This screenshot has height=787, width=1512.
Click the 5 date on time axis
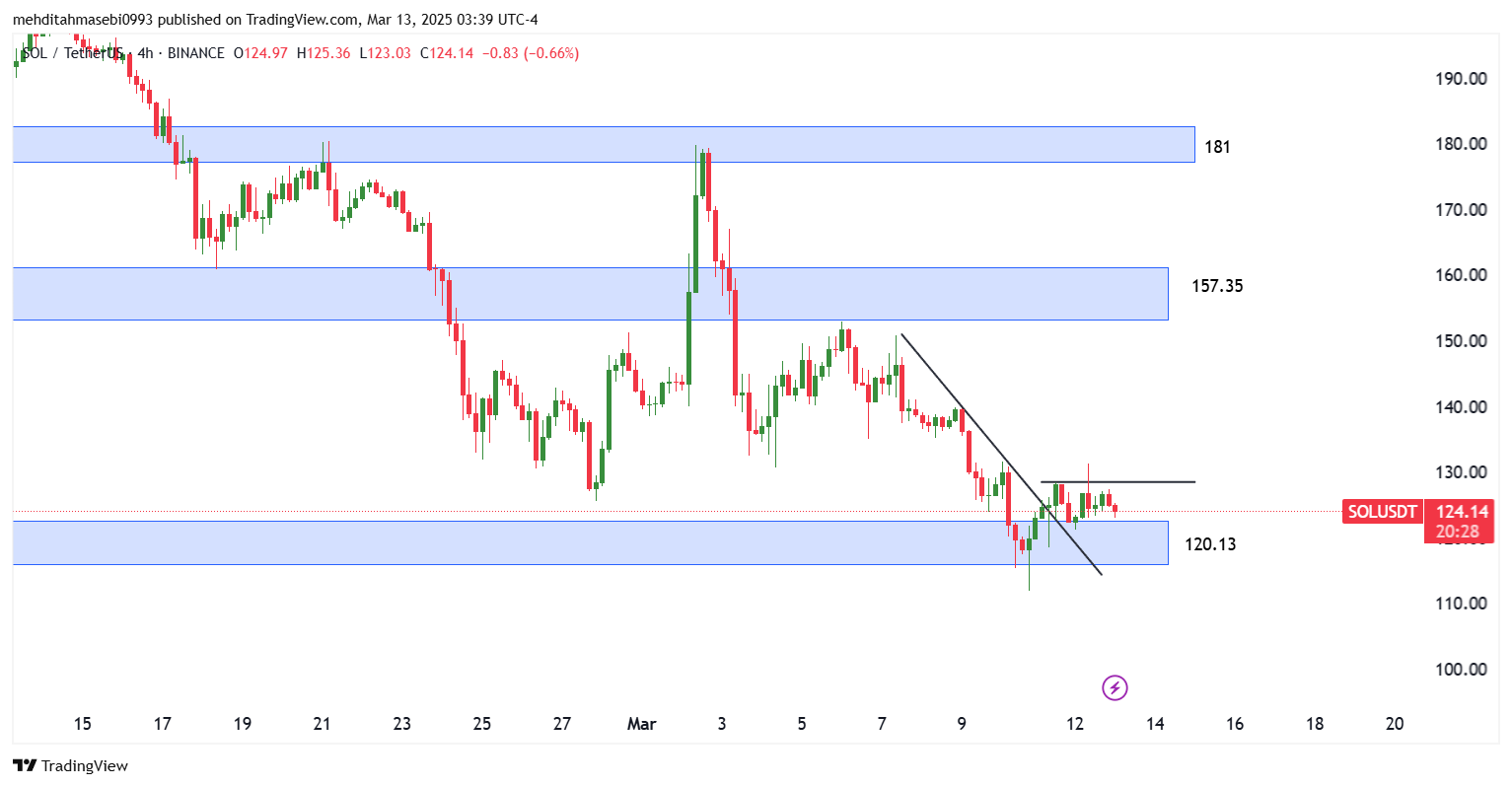pos(802,724)
